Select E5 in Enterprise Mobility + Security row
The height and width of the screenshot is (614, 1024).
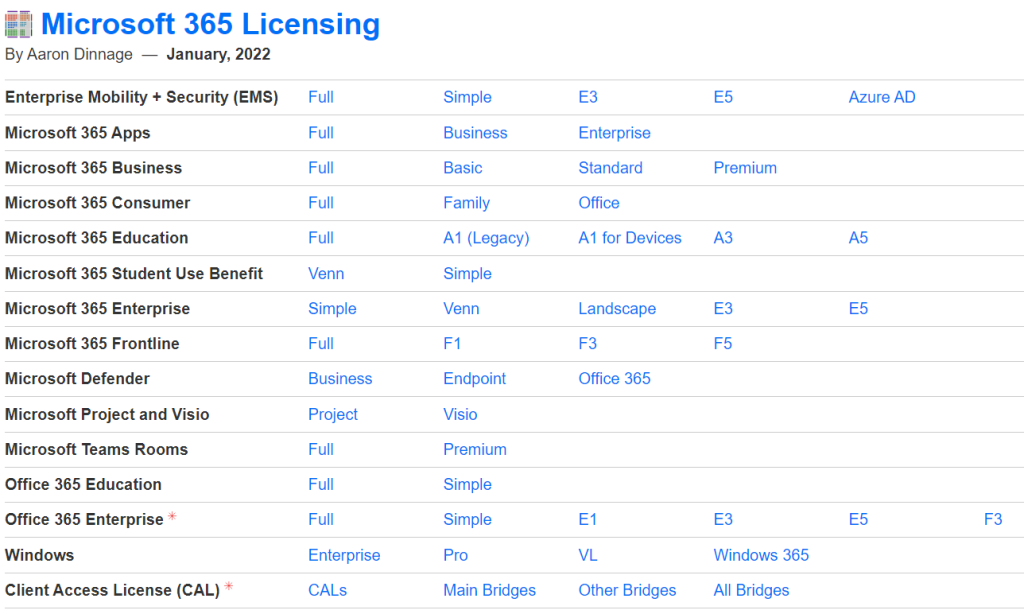tap(723, 97)
